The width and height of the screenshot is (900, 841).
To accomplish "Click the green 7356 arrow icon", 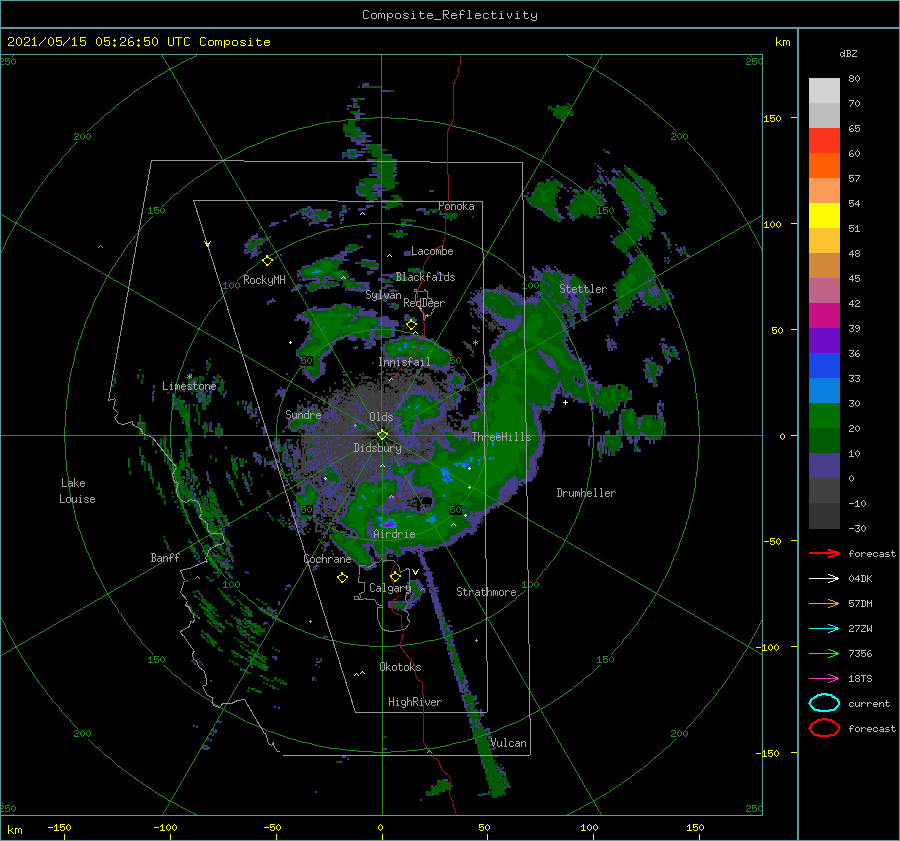I will click(x=824, y=653).
